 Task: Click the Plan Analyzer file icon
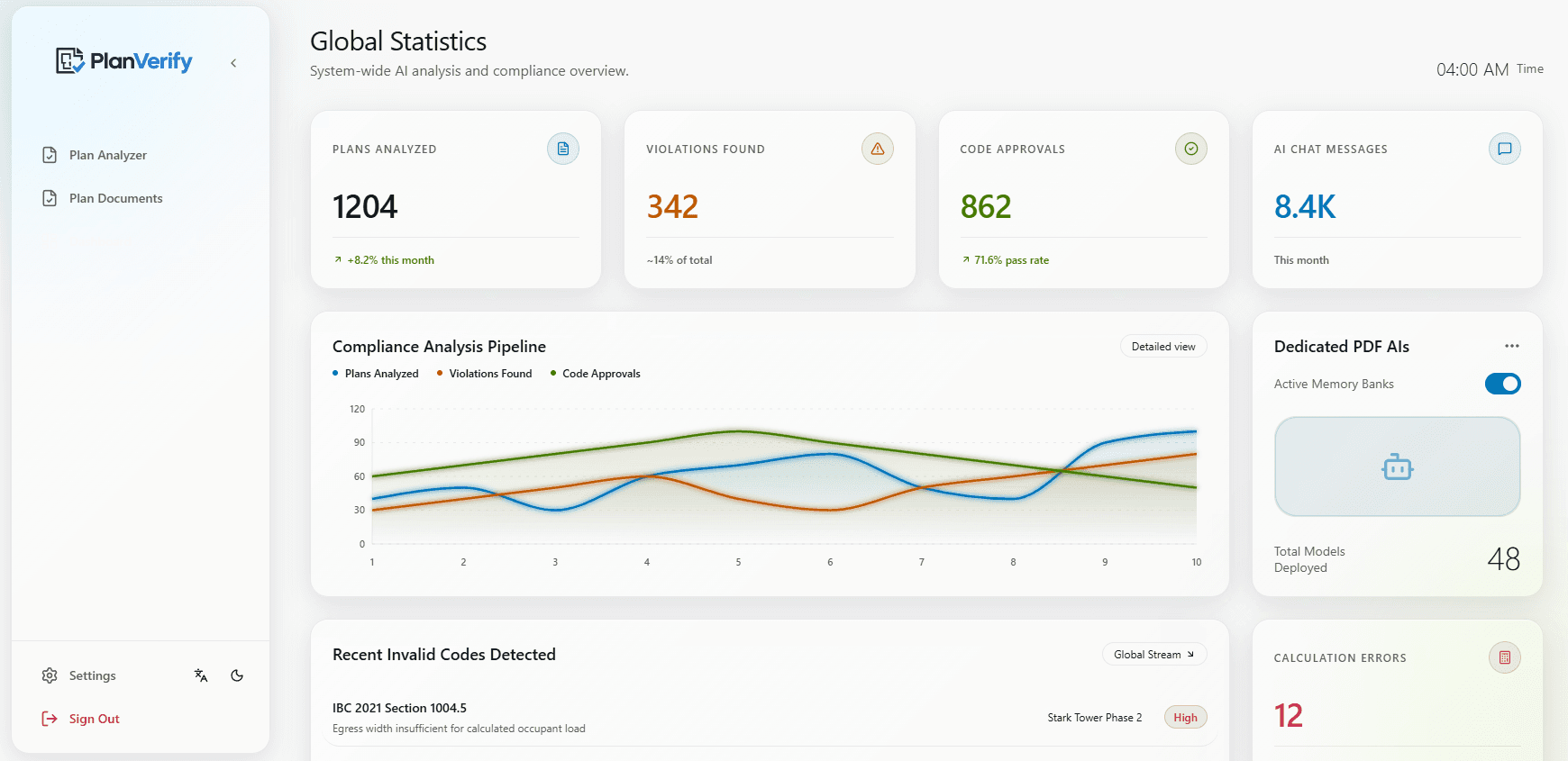[x=50, y=155]
